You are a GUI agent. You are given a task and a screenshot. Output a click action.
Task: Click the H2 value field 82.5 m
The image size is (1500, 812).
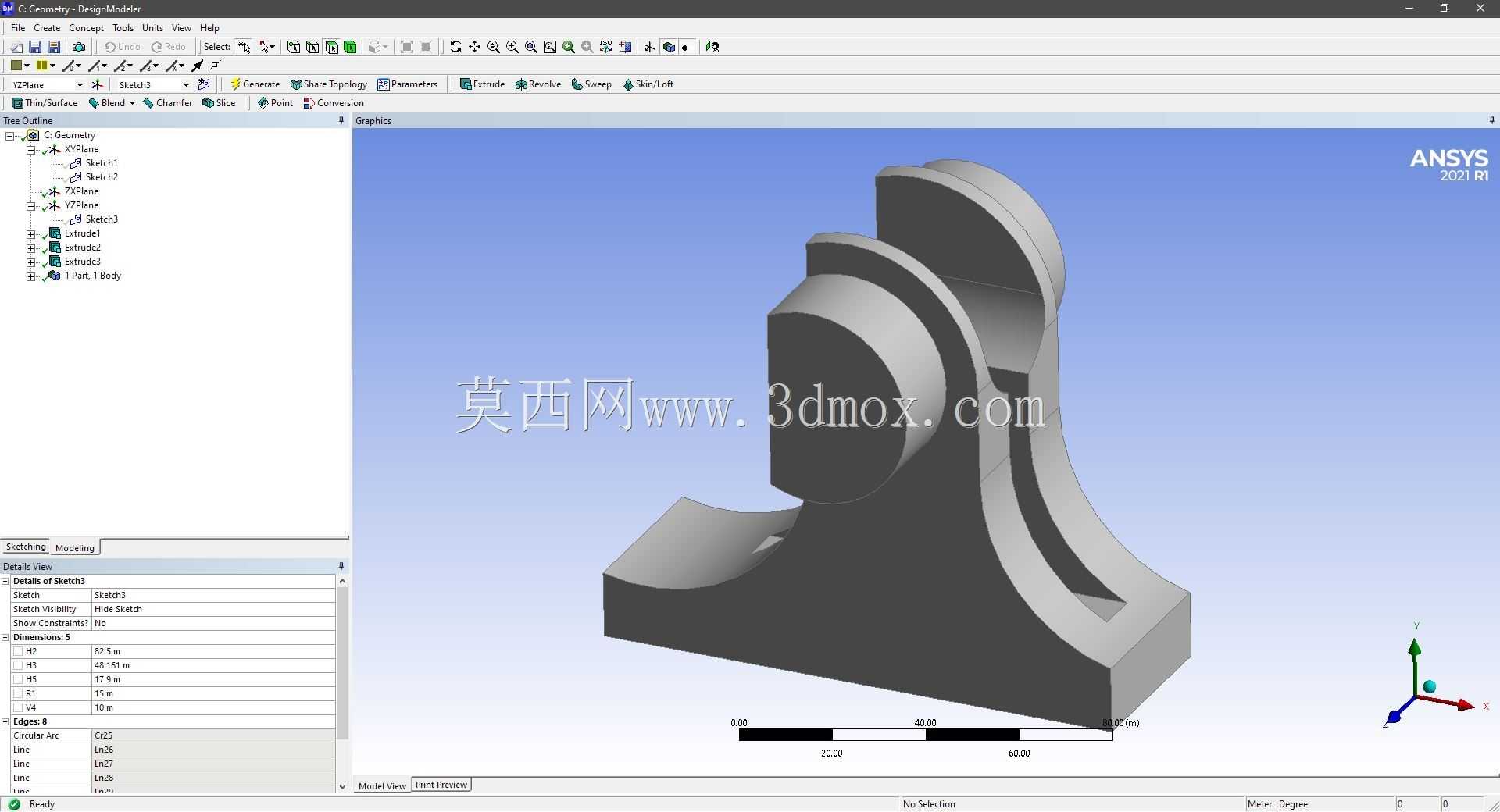213,651
